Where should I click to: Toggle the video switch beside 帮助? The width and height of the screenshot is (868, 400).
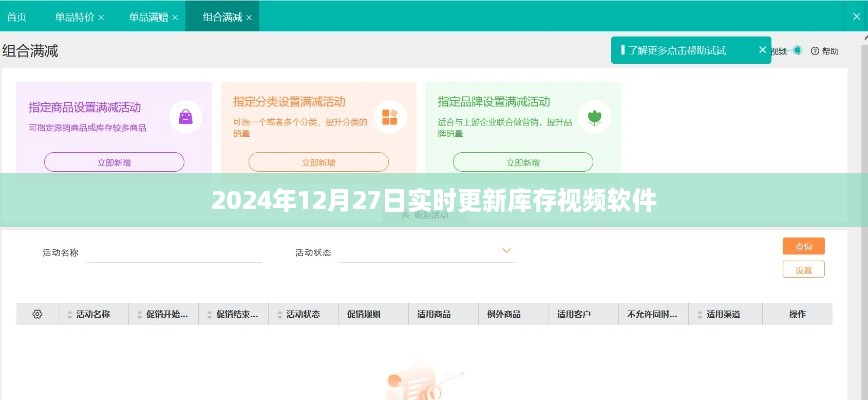pos(796,50)
